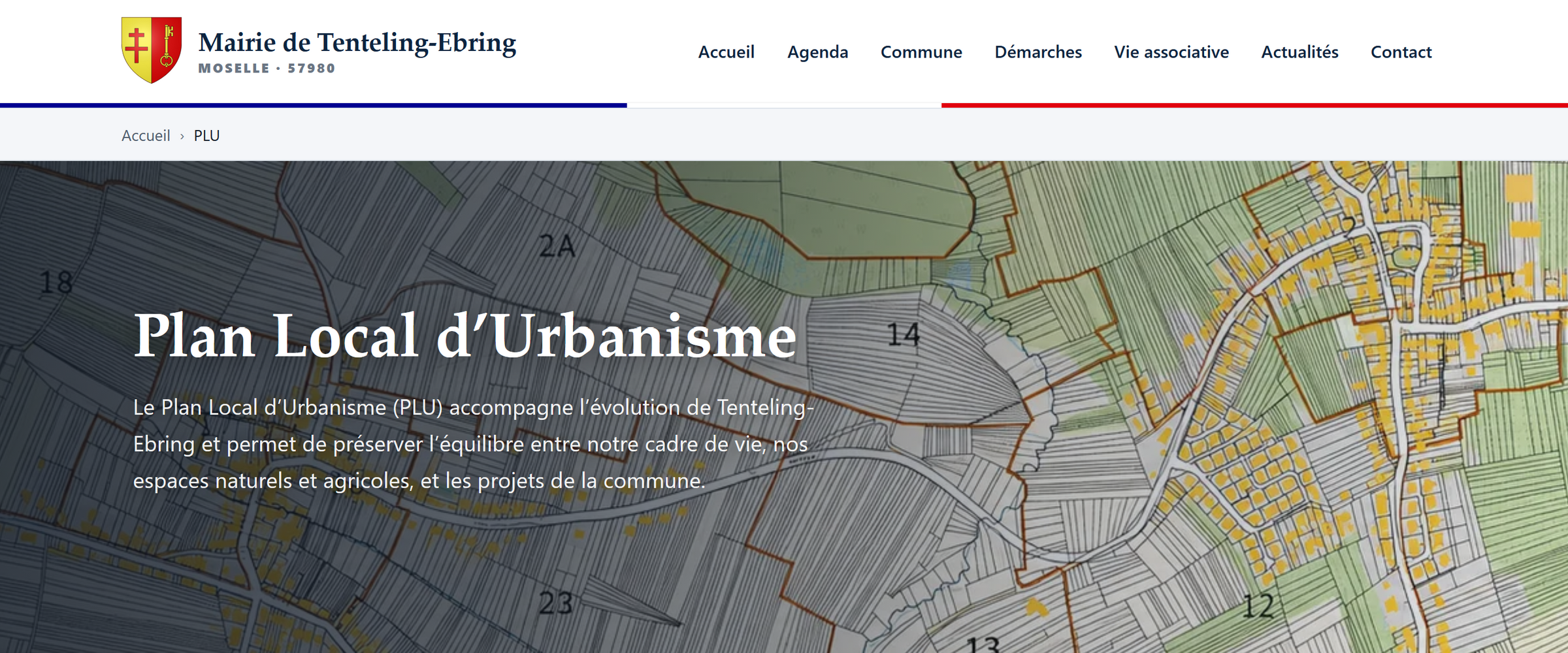Click the PLU introduction paragraph text
The width and height of the screenshot is (1568, 653).
[x=474, y=444]
